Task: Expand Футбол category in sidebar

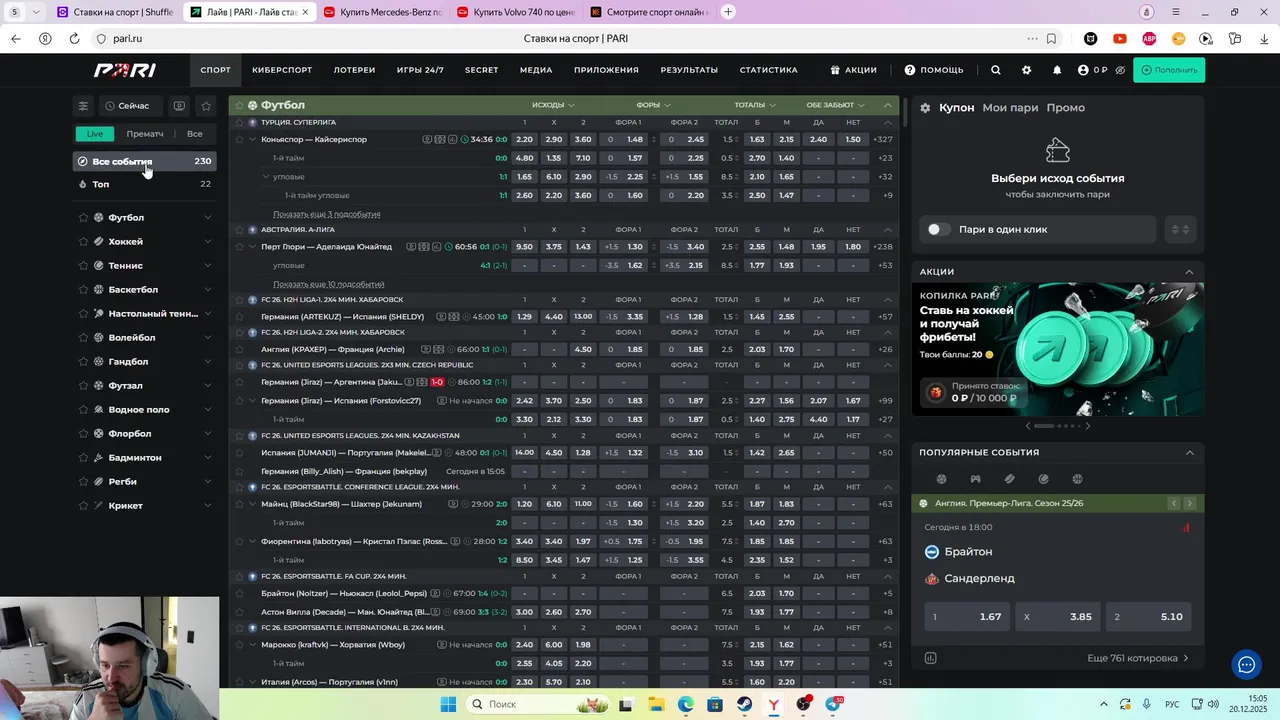Action: click(207, 217)
